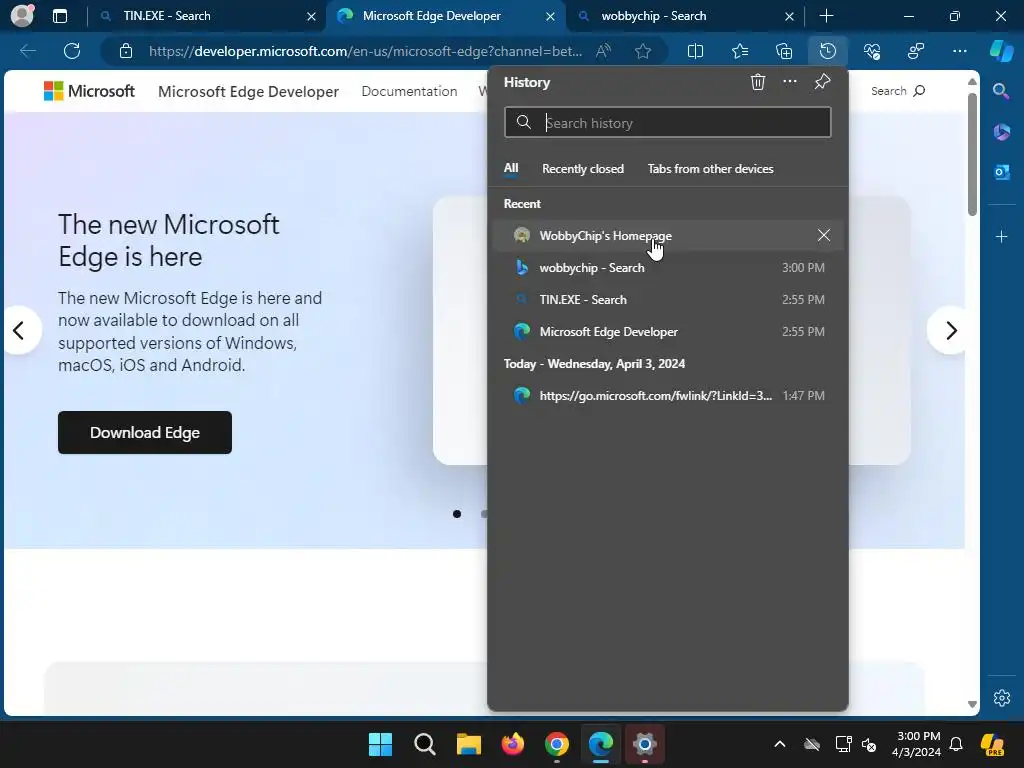Click the Microsoft logo link
This screenshot has width=1024, height=768.
coord(89,91)
